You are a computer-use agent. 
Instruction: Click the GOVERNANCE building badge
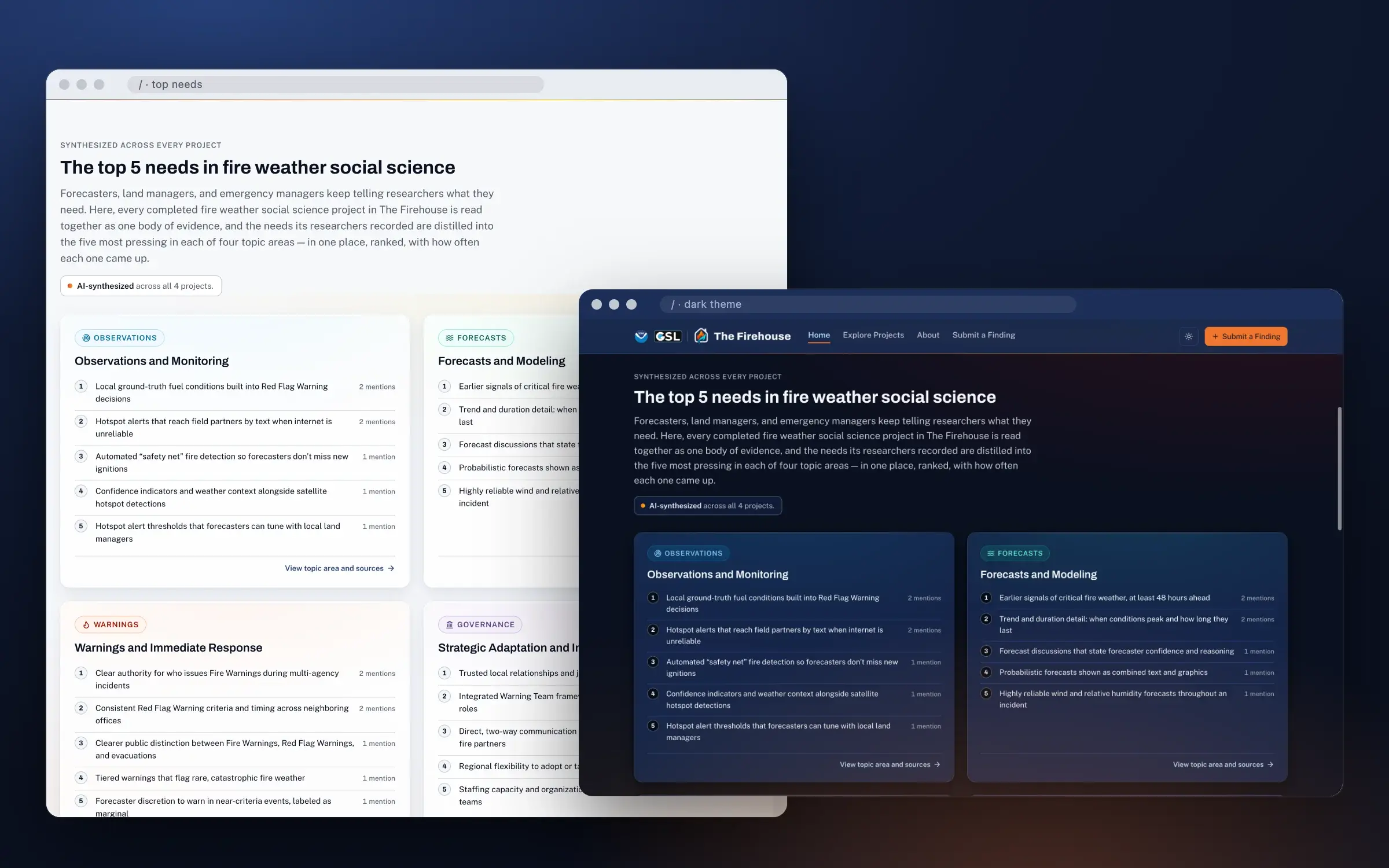[x=480, y=624]
